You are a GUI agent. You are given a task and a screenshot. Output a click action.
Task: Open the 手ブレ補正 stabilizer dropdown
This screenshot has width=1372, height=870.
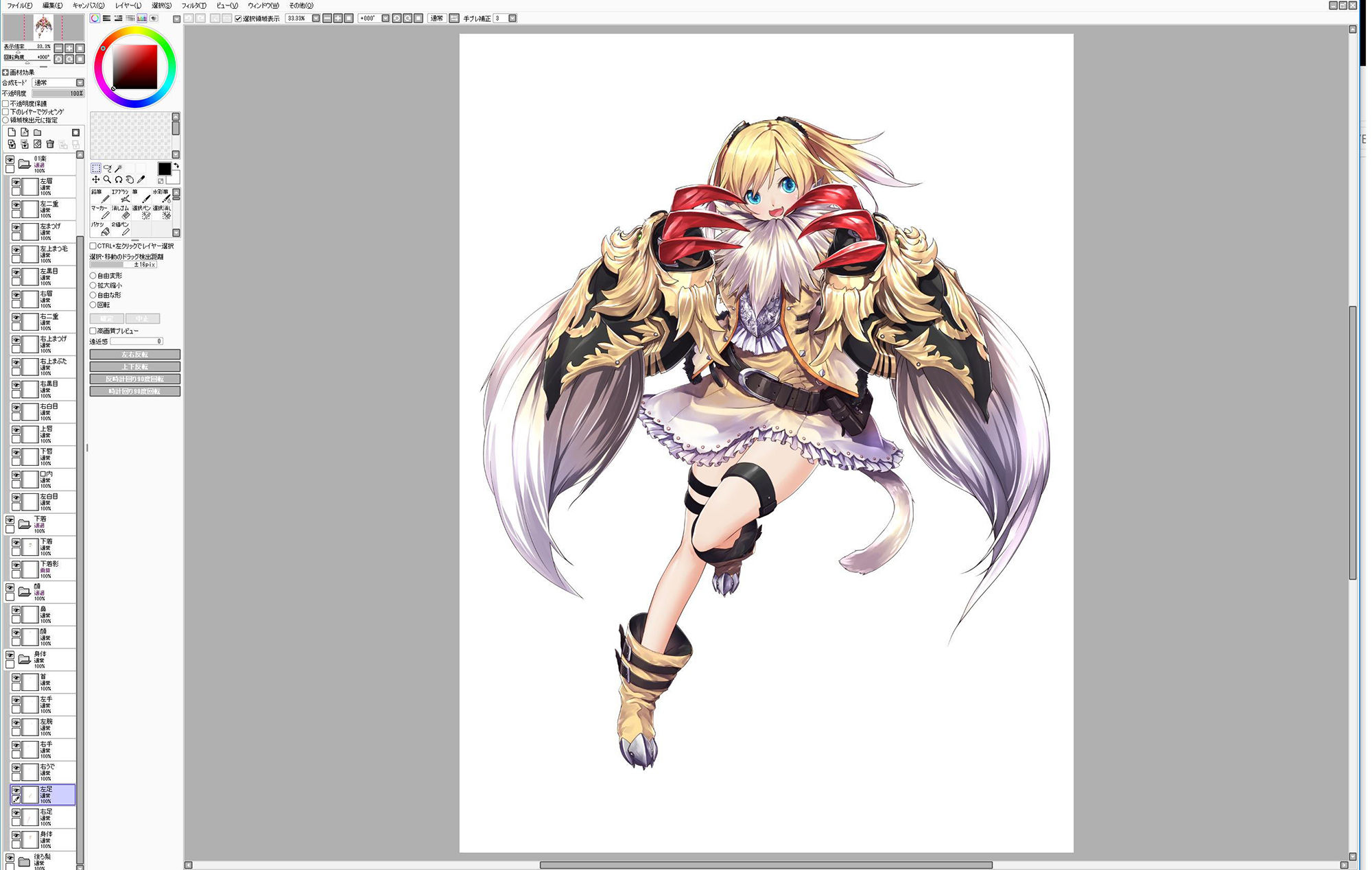(512, 19)
